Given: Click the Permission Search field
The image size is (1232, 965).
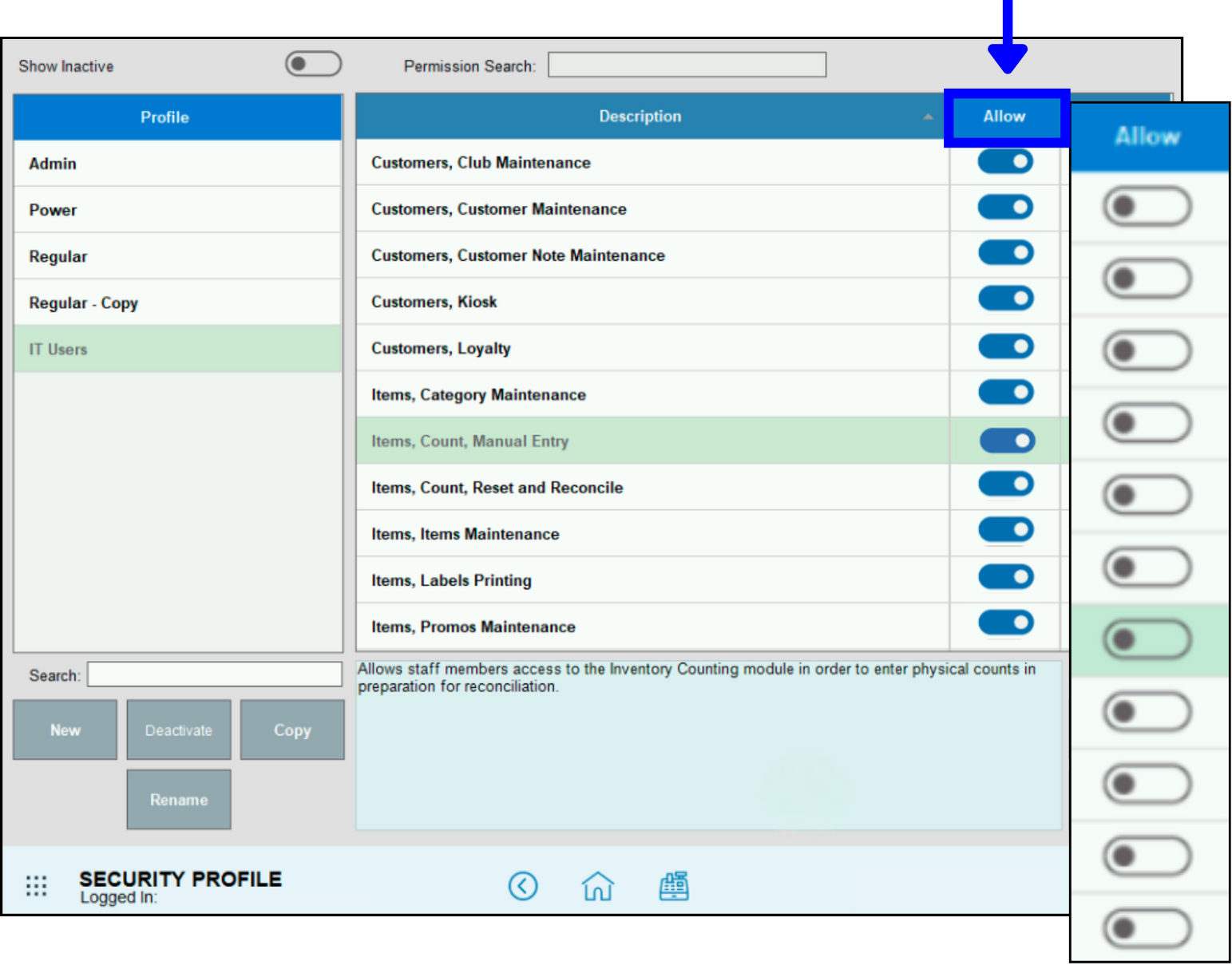Looking at the screenshot, I should (686, 64).
